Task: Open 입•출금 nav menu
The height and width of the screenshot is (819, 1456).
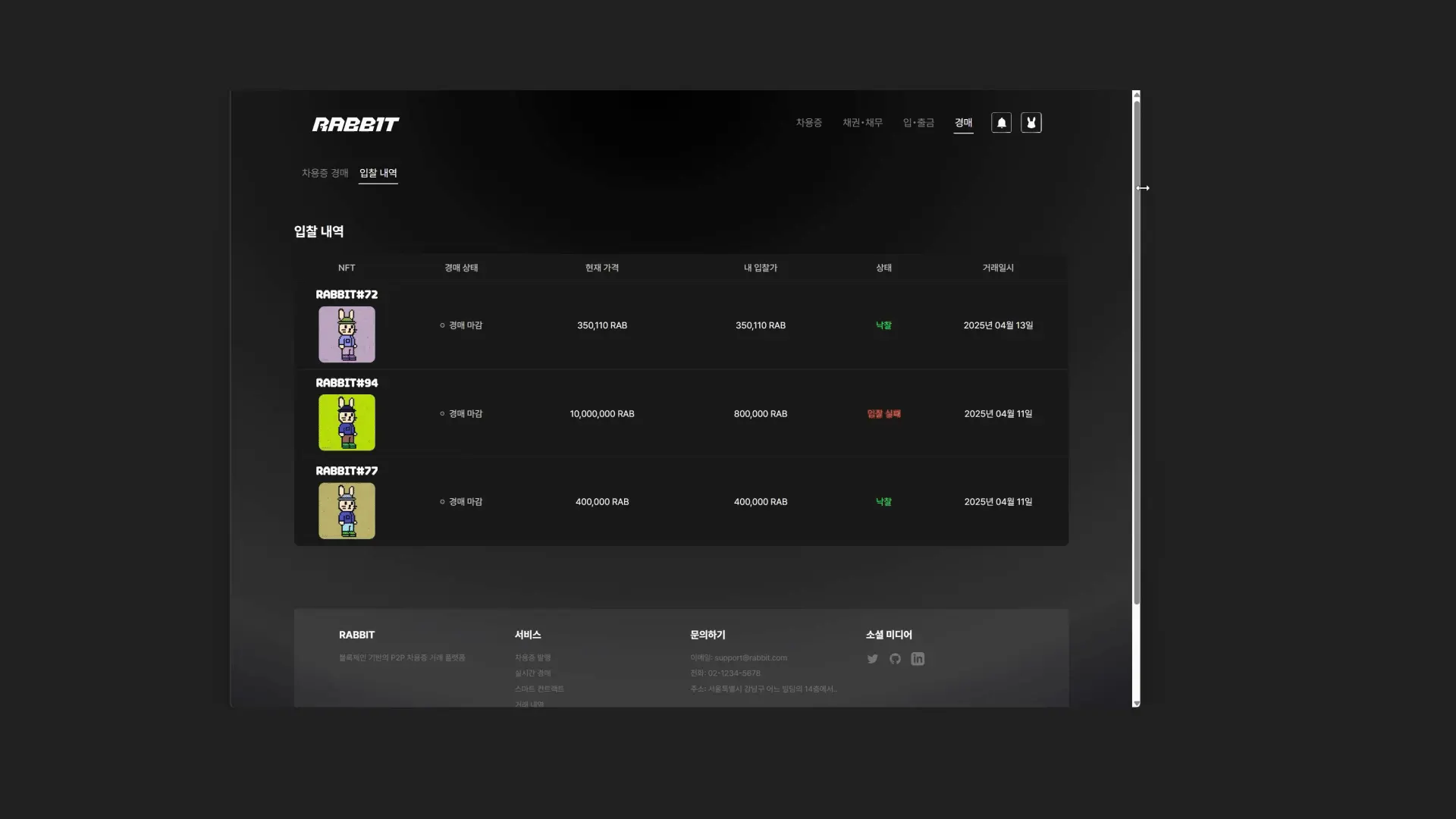Action: pos(918,123)
